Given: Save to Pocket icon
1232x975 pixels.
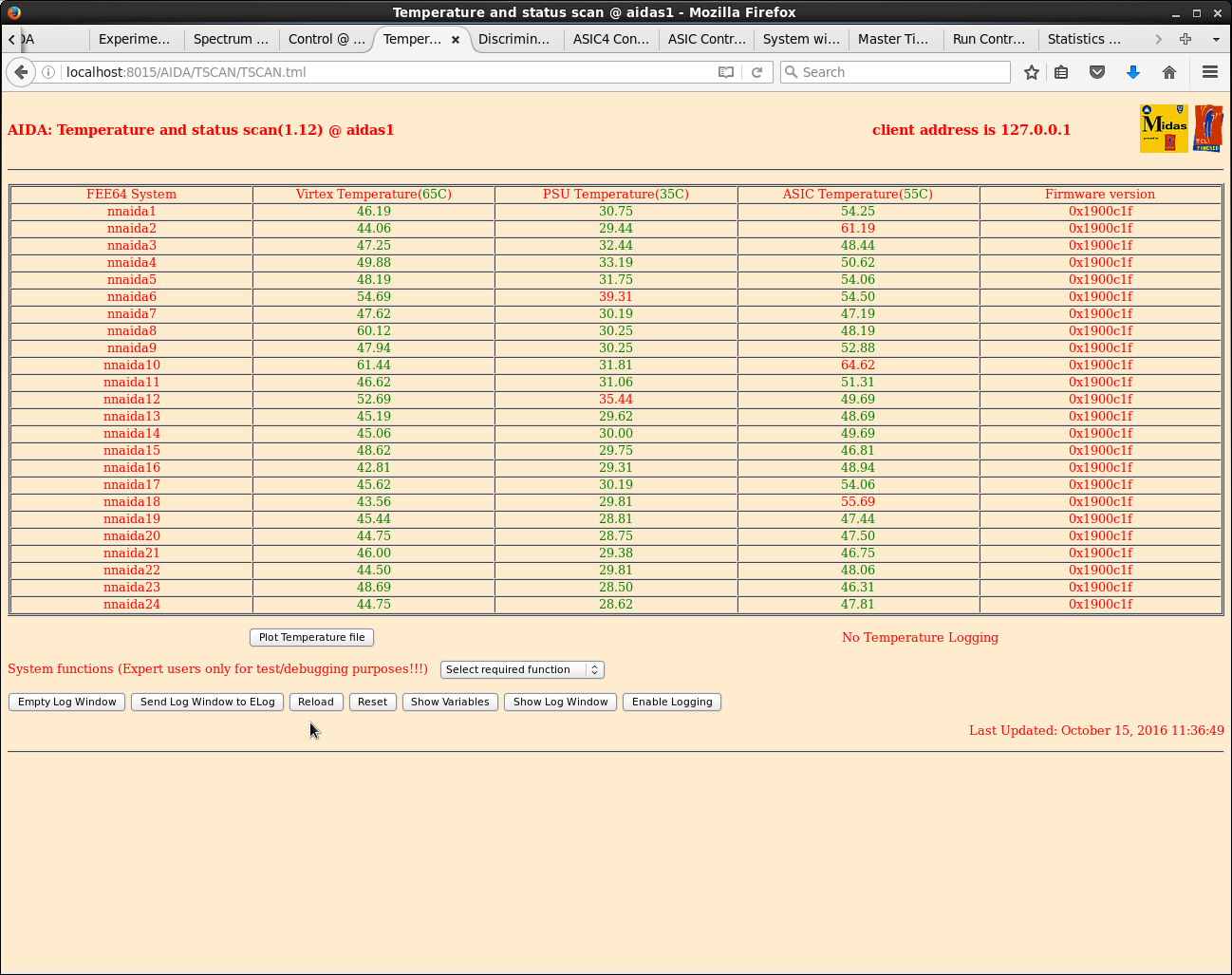Looking at the screenshot, I should [x=1097, y=72].
